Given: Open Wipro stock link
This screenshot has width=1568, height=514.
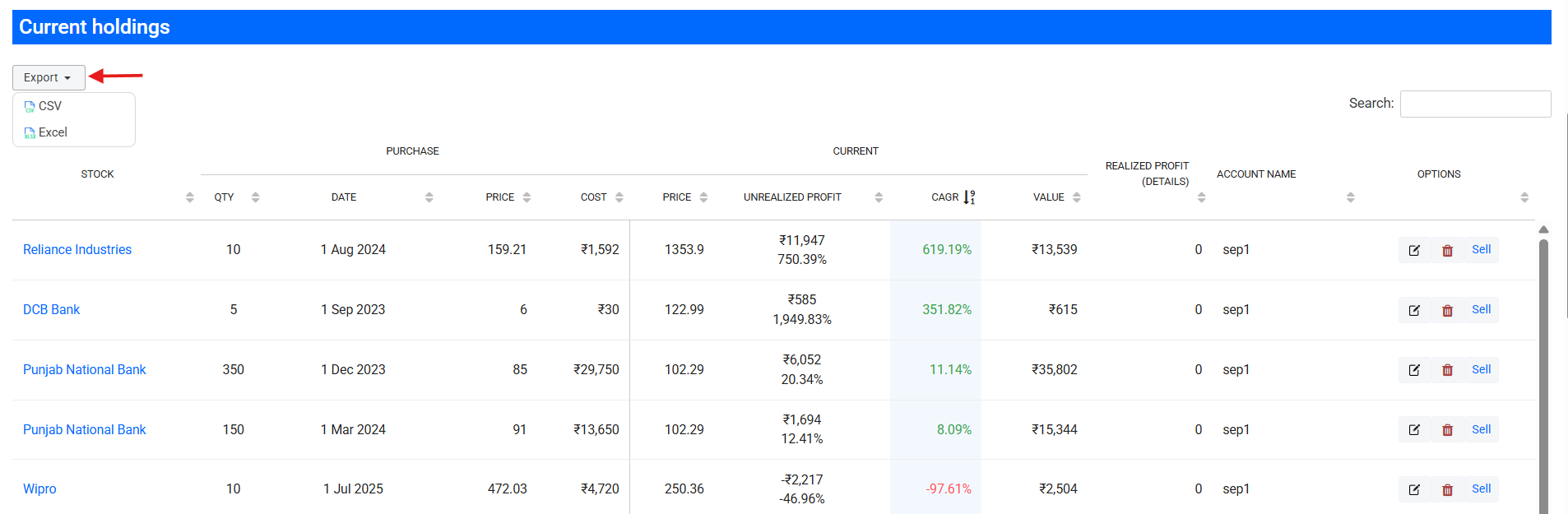Looking at the screenshot, I should click(x=39, y=489).
